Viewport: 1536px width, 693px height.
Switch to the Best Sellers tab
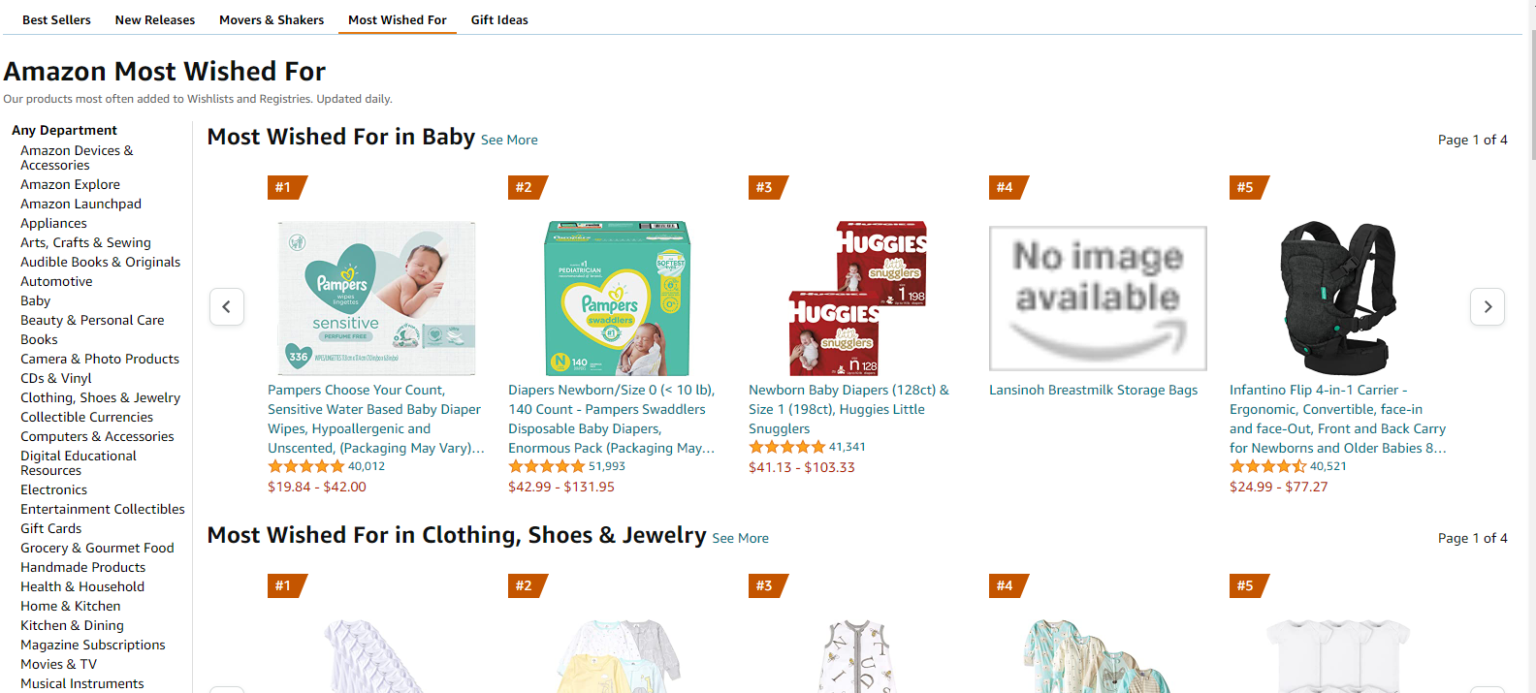click(x=56, y=20)
